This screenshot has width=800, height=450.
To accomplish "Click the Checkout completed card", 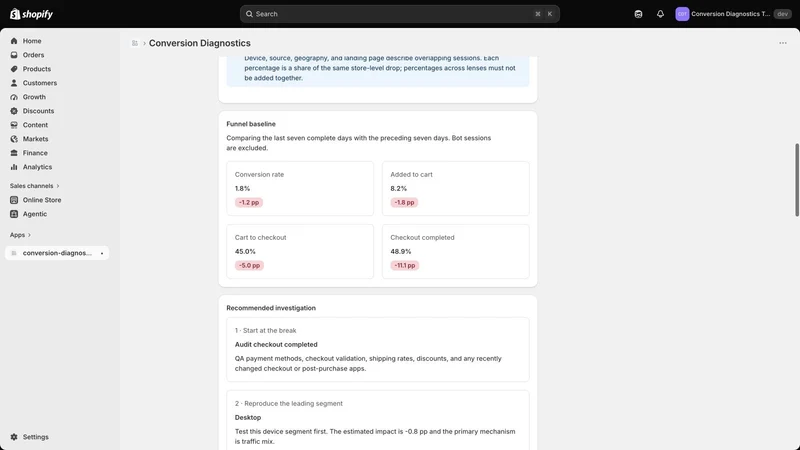I will [x=456, y=252].
